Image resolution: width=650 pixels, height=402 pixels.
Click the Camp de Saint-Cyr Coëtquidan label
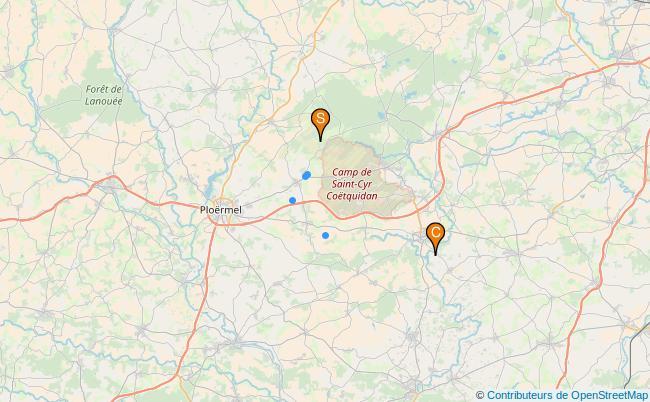[x=352, y=184]
